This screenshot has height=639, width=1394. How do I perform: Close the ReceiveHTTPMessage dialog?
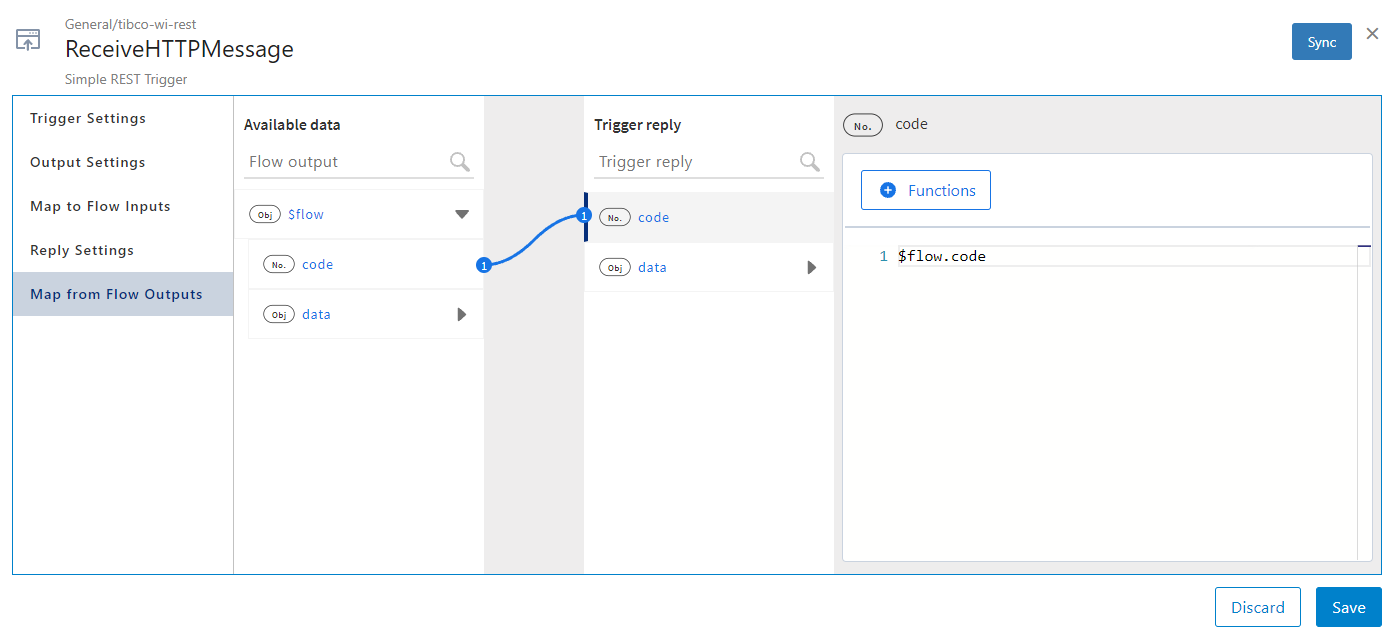[x=1372, y=34]
